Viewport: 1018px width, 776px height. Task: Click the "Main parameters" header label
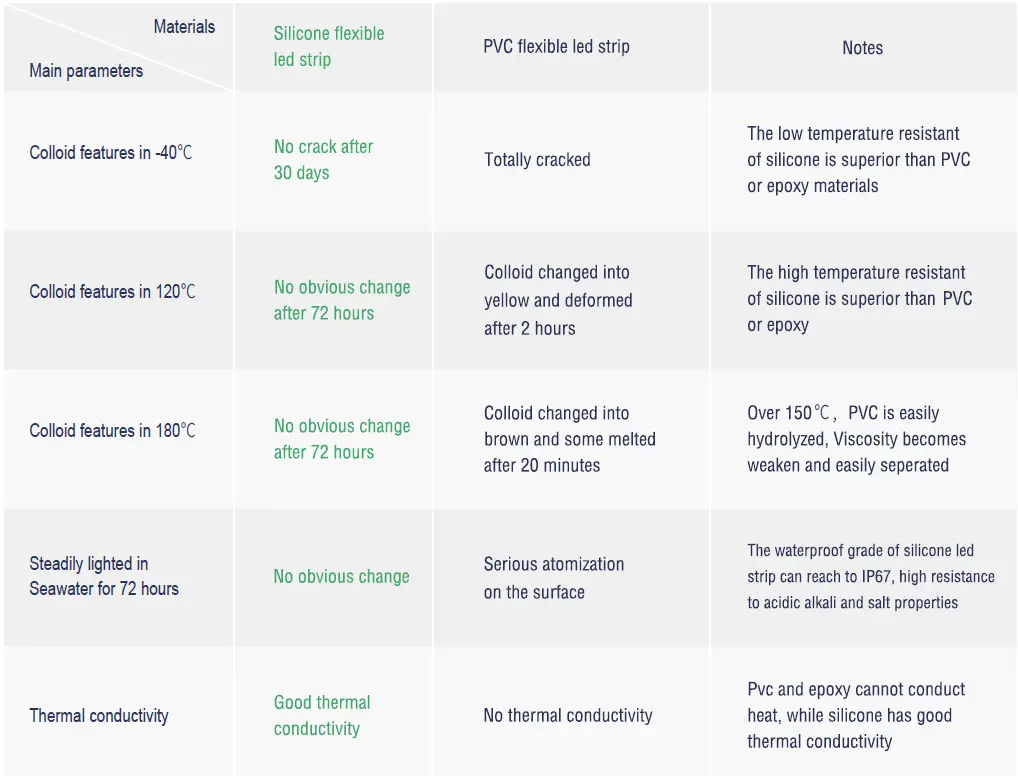pos(86,71)
